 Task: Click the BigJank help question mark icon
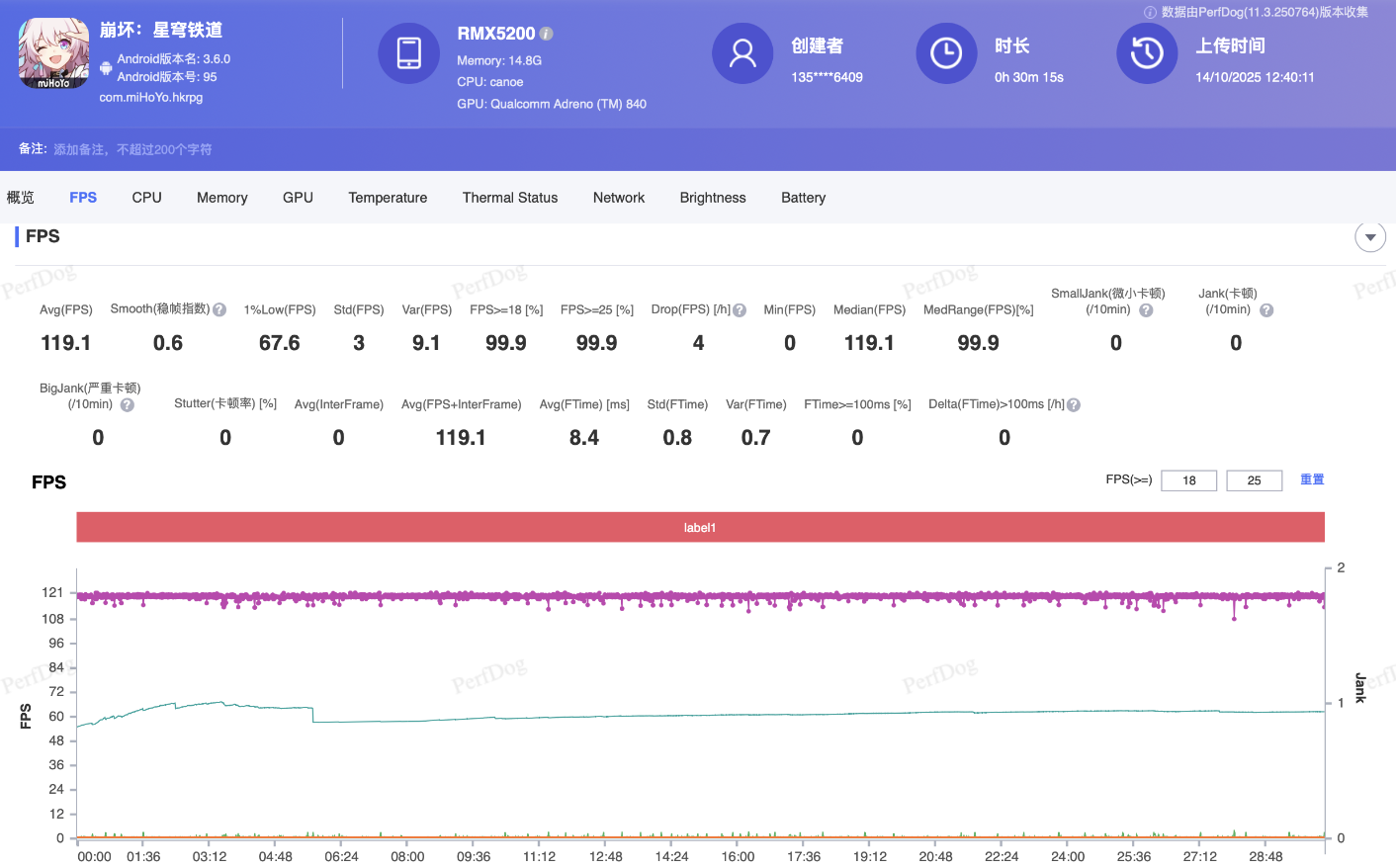coord(127,405)
